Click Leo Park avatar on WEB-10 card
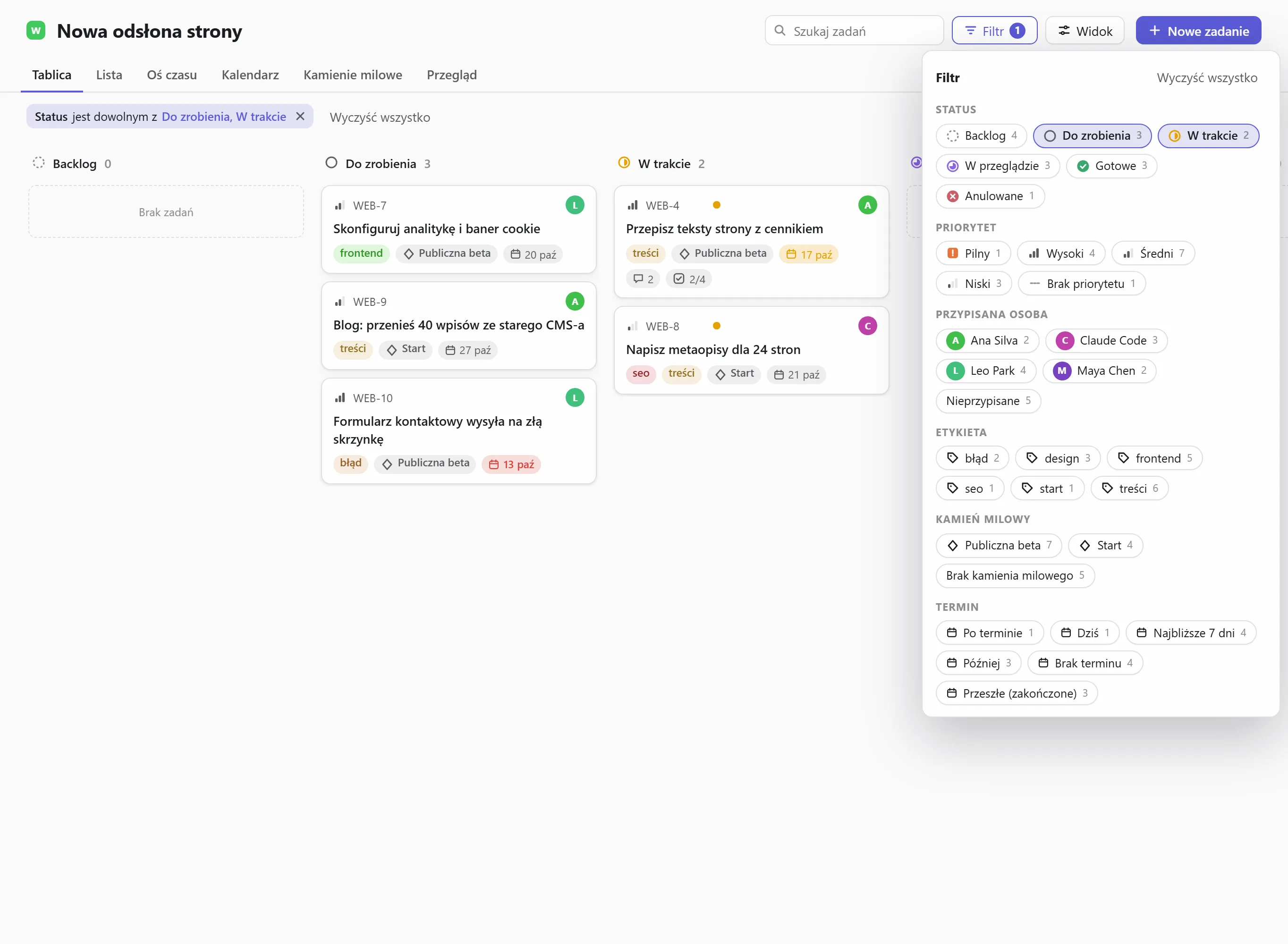Screen dimensions: 1288x944 (575, 398)
